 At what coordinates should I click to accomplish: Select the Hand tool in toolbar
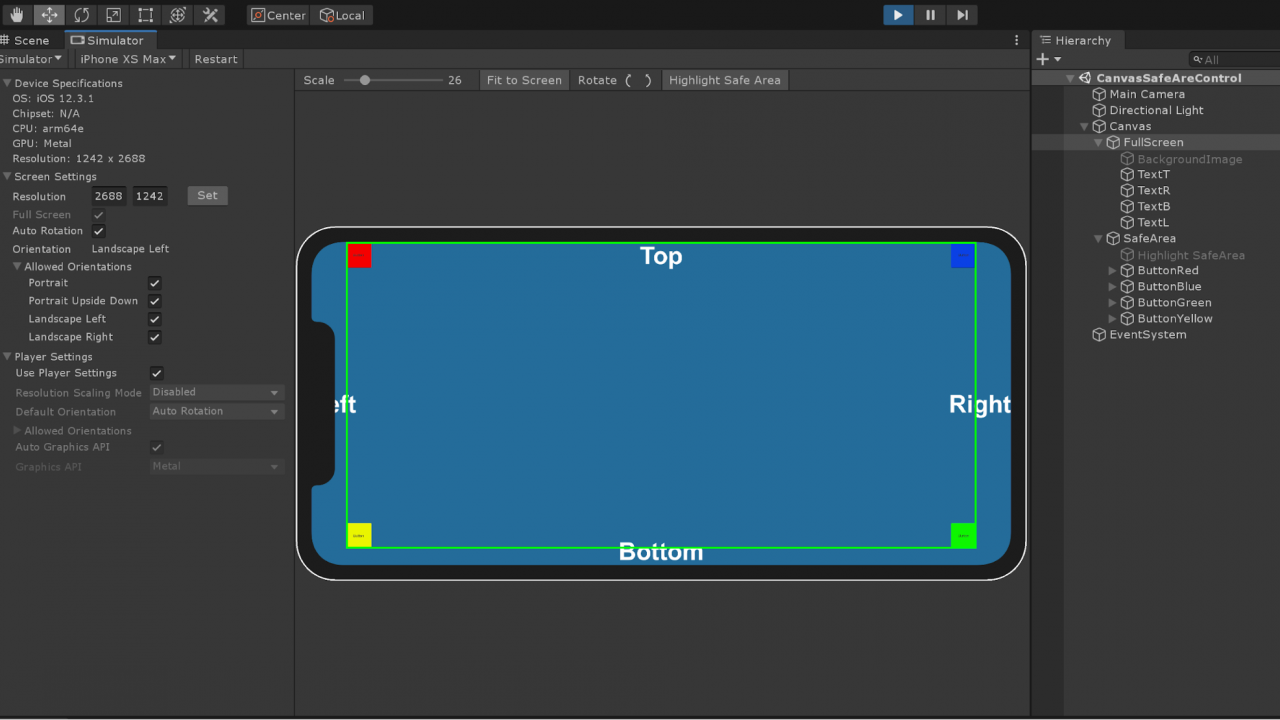(17, 15)
